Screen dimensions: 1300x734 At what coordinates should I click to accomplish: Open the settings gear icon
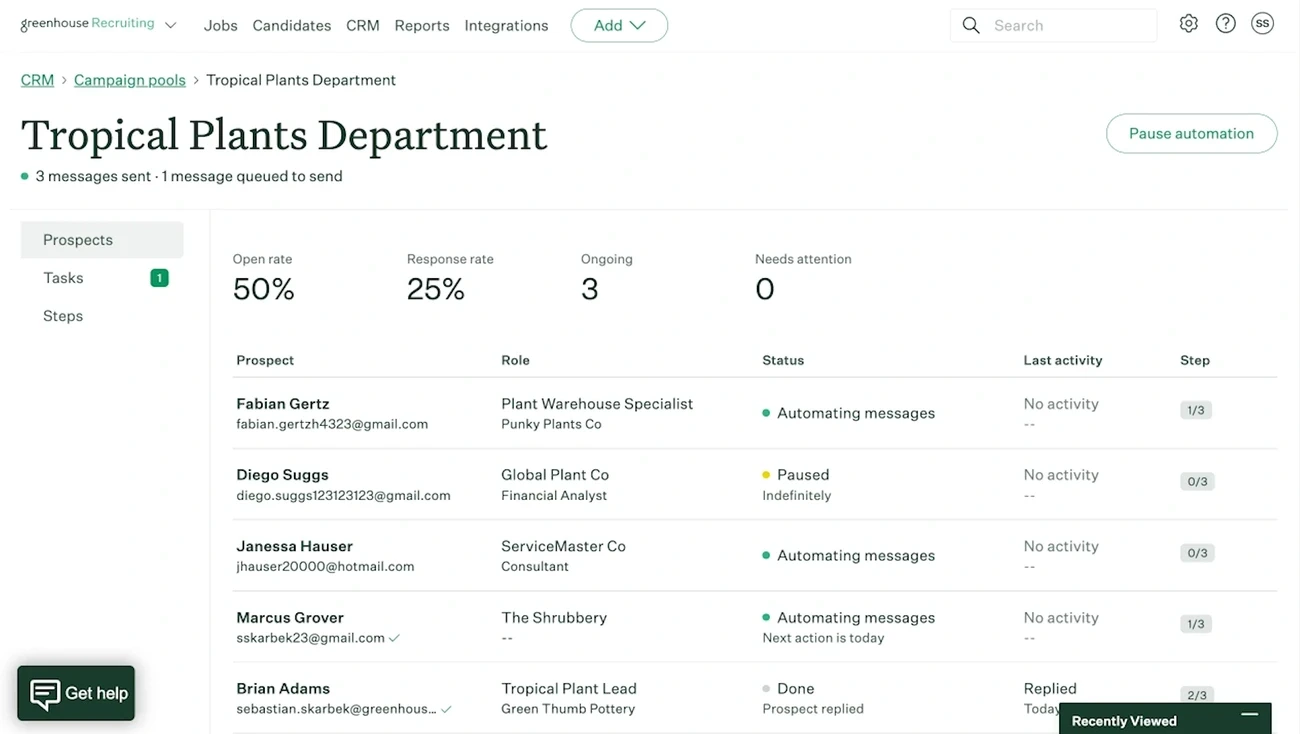pyautogui.click(x=1188, y=24)
